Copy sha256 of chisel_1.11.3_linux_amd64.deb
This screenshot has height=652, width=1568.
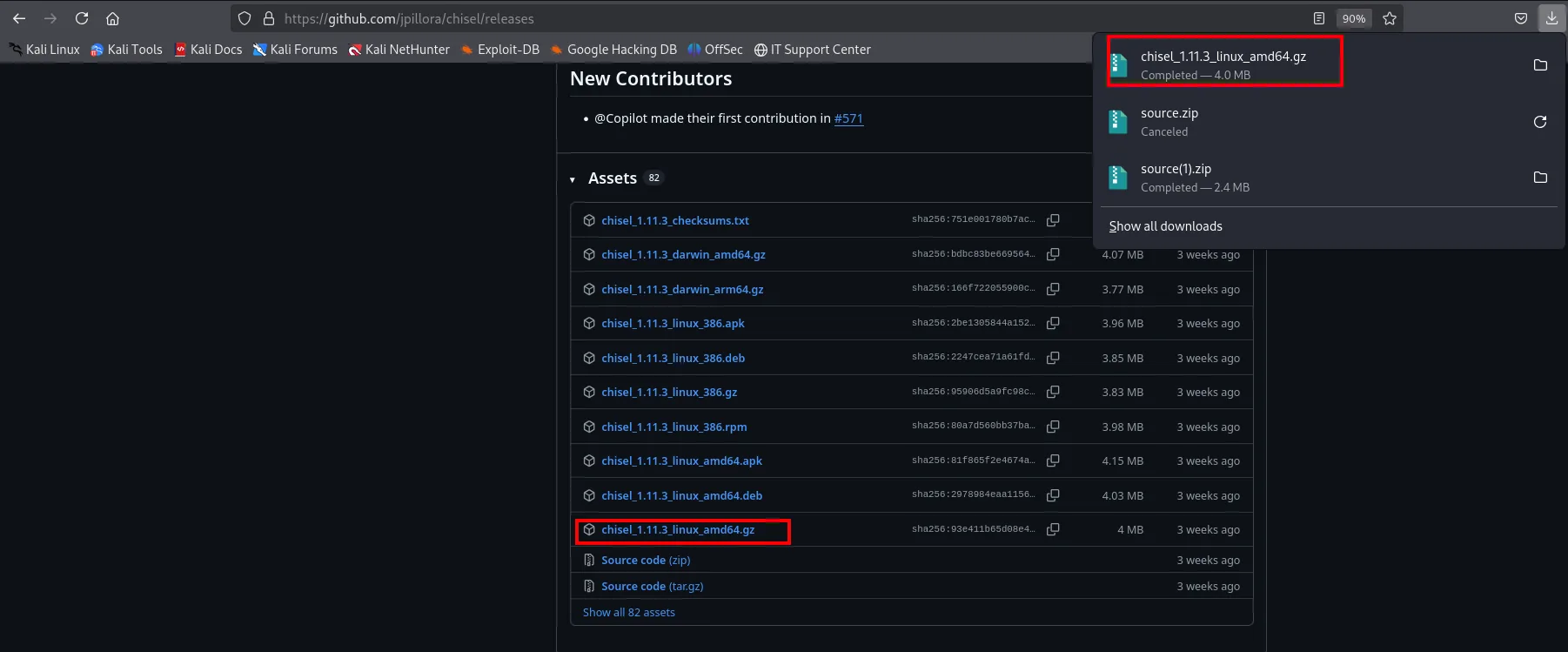pyautogui.click(x=1053, y=495)
